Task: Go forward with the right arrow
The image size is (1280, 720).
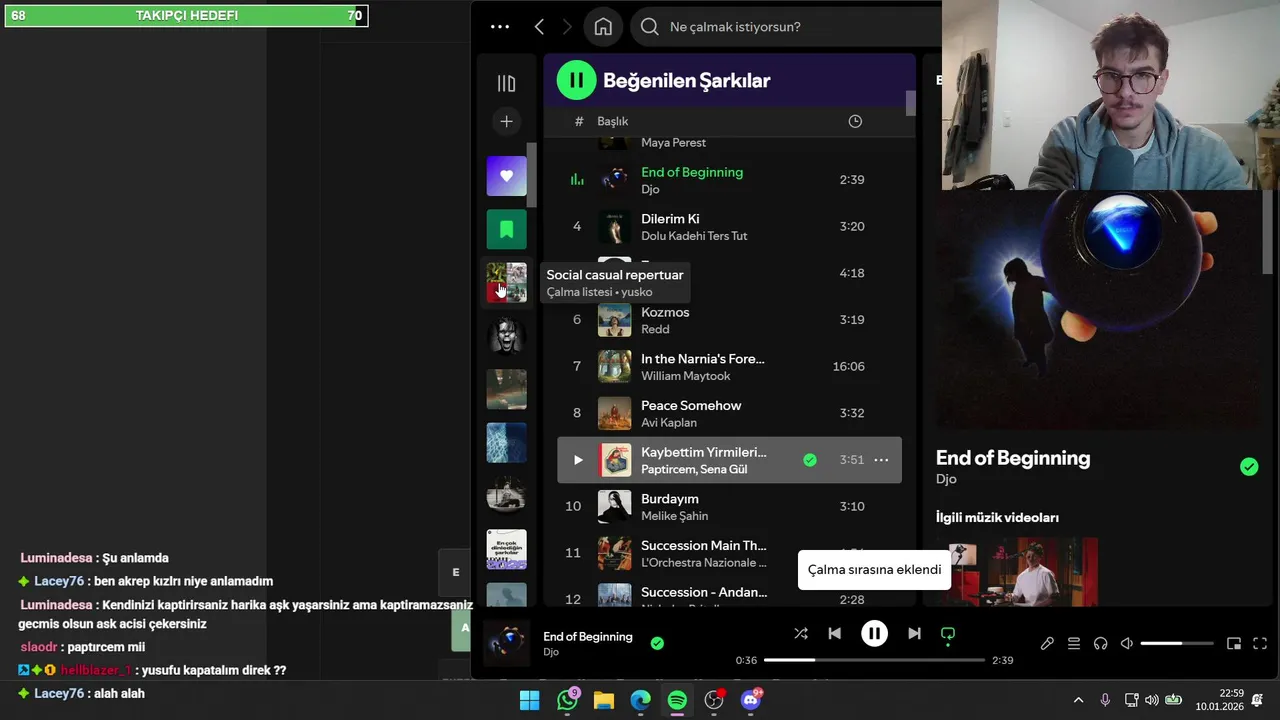Action: [x=568, y=27]
